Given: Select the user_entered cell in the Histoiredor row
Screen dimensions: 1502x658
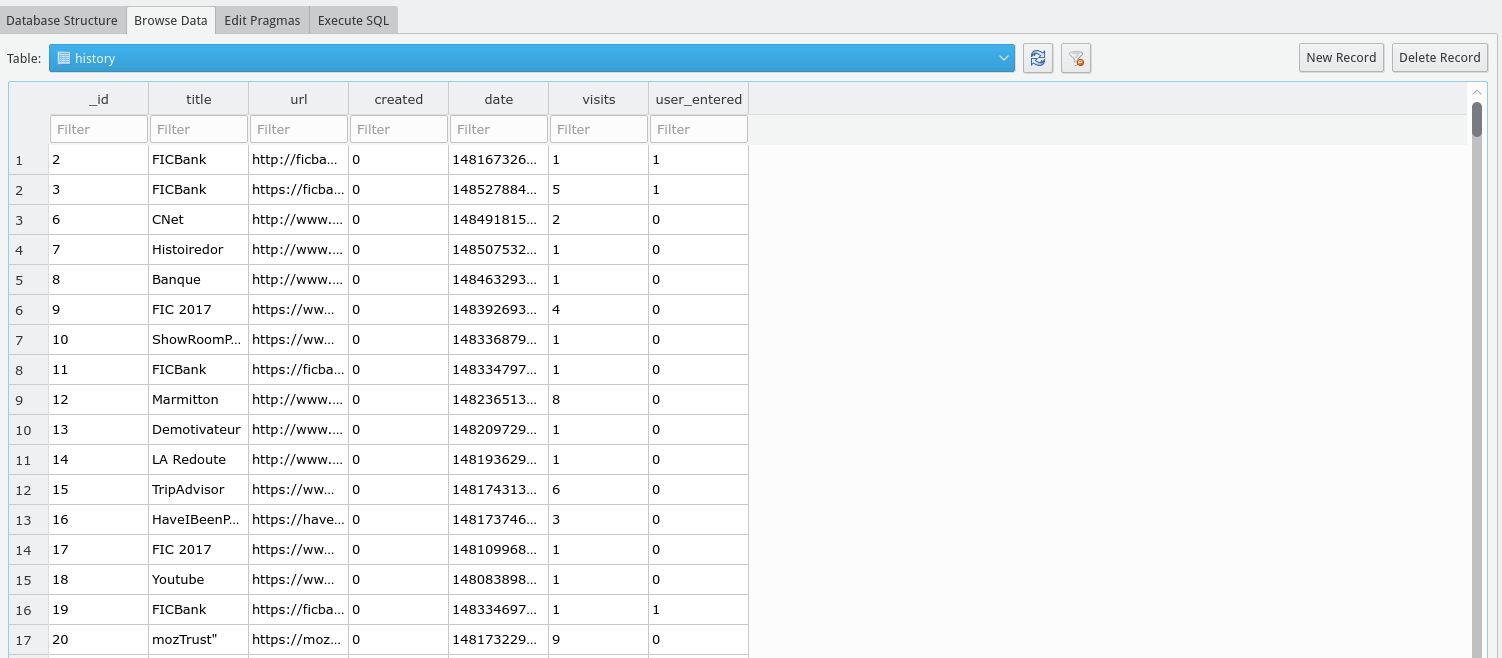Looking at the screenshot, I should click(699, 250).
